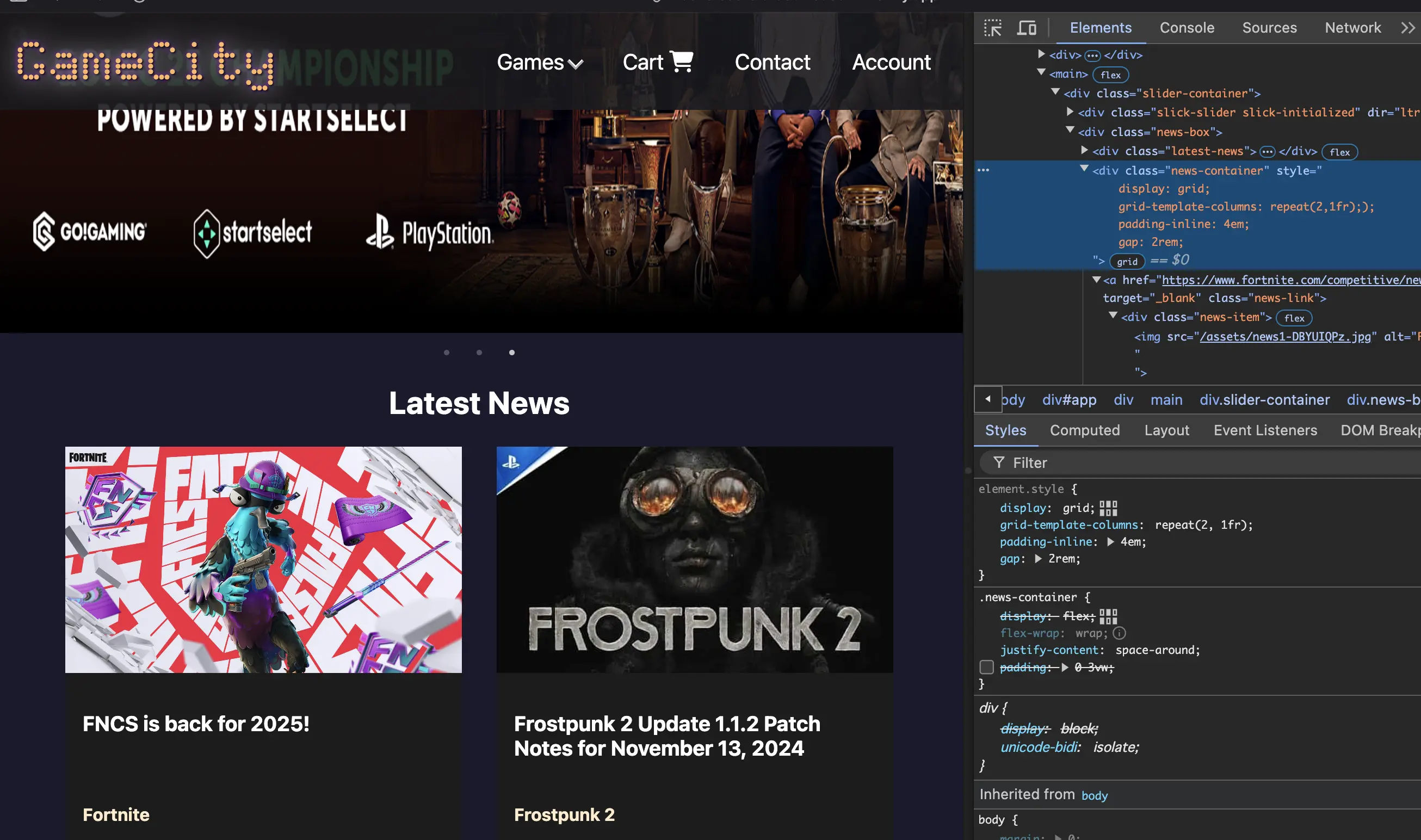Open the FNCS Fortnite news image
Image resolution: width=1421 pixels, height=840 pixels.
click(x=263, y=559)
